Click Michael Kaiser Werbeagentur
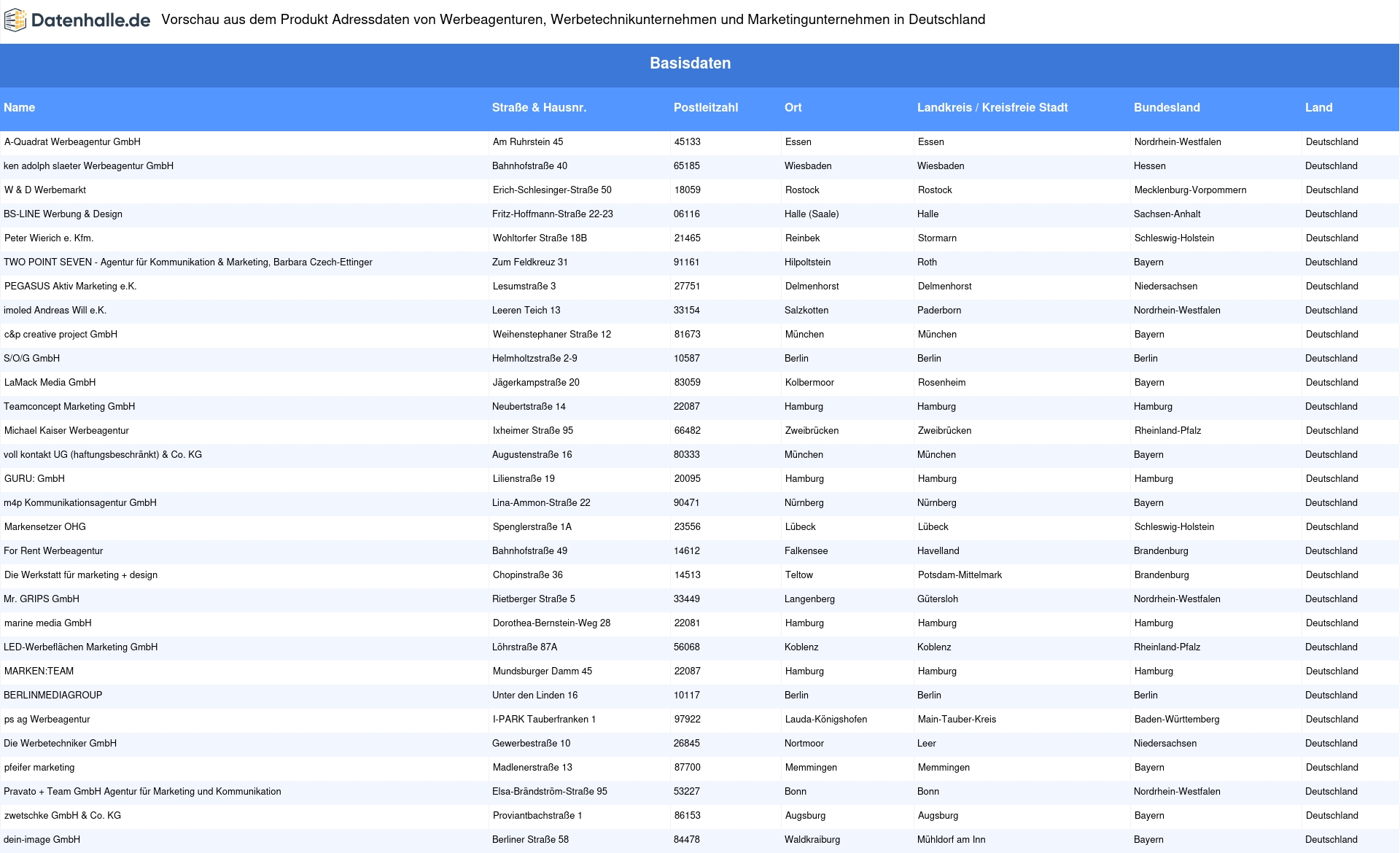Viewport: 1400px width, 853px height. pos(66,431)
